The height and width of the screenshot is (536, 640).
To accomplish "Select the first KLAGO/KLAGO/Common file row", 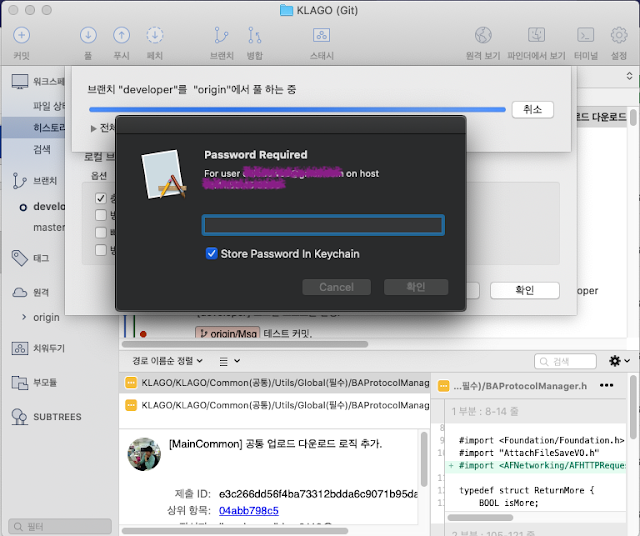I will pos(274,383).
